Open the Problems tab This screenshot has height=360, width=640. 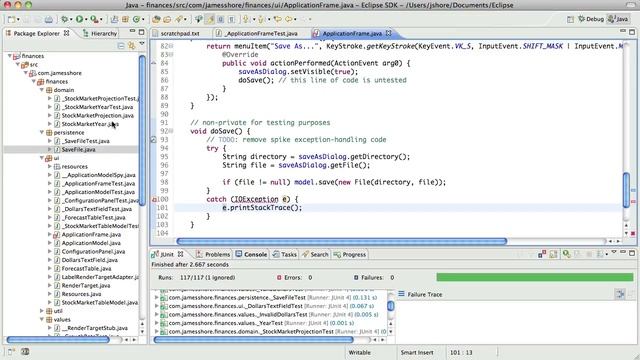pyautogui.click(x=213, y=254)
